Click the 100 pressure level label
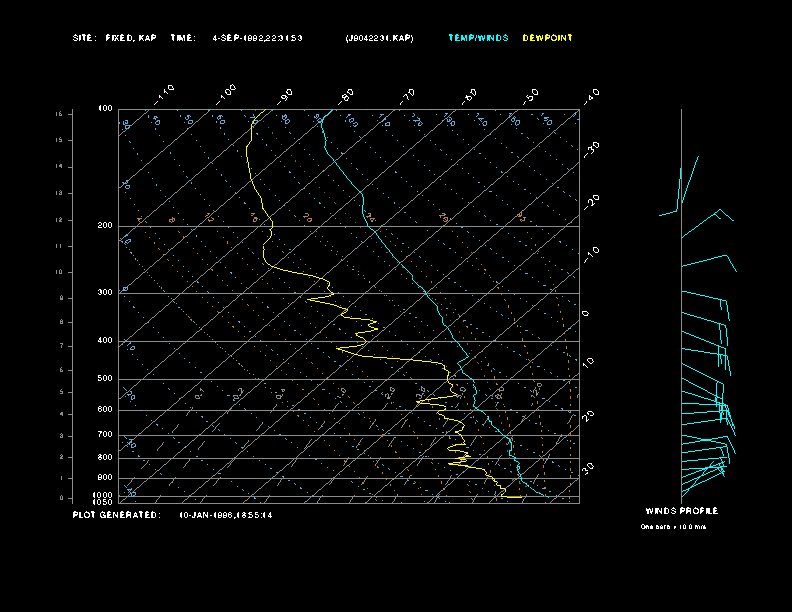The width and height of the screenshot is (792, 612). 105,109
